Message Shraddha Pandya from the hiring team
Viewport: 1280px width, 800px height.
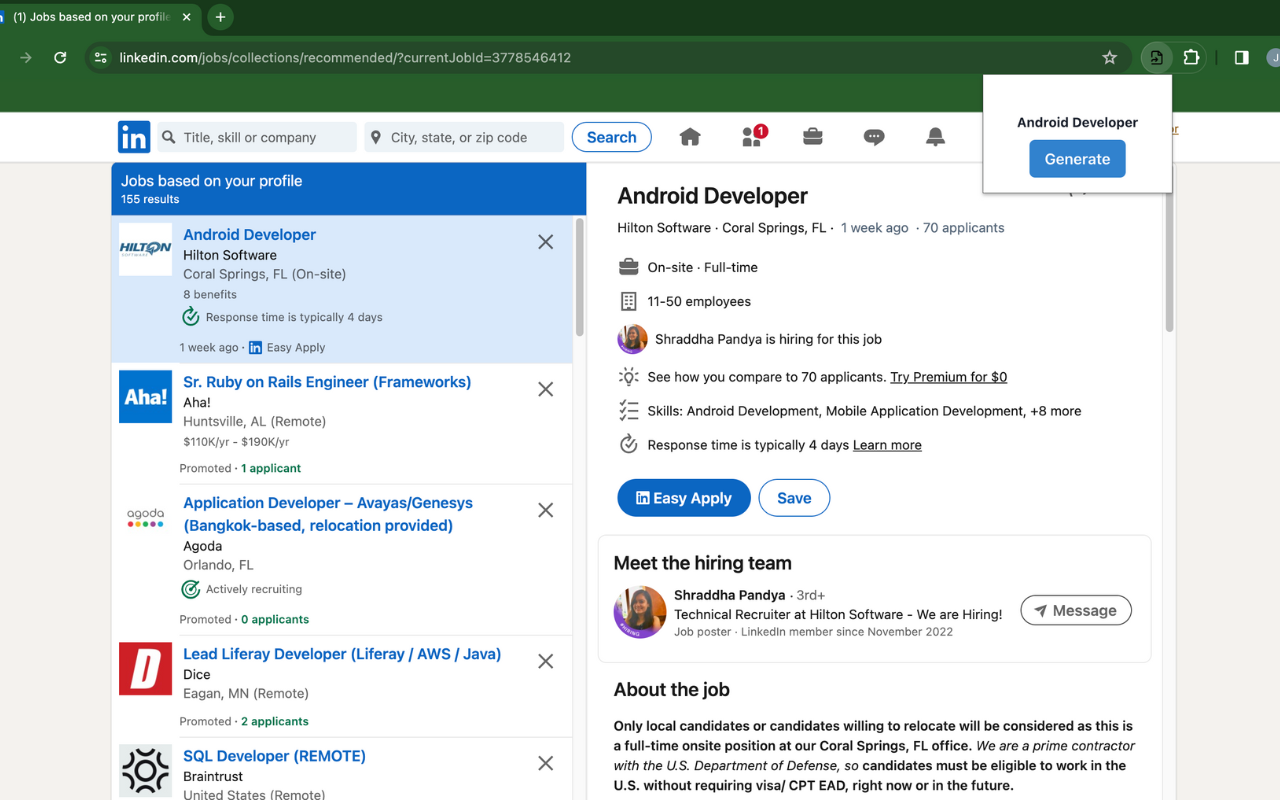pyautogui.click(x=1076, y=610)
